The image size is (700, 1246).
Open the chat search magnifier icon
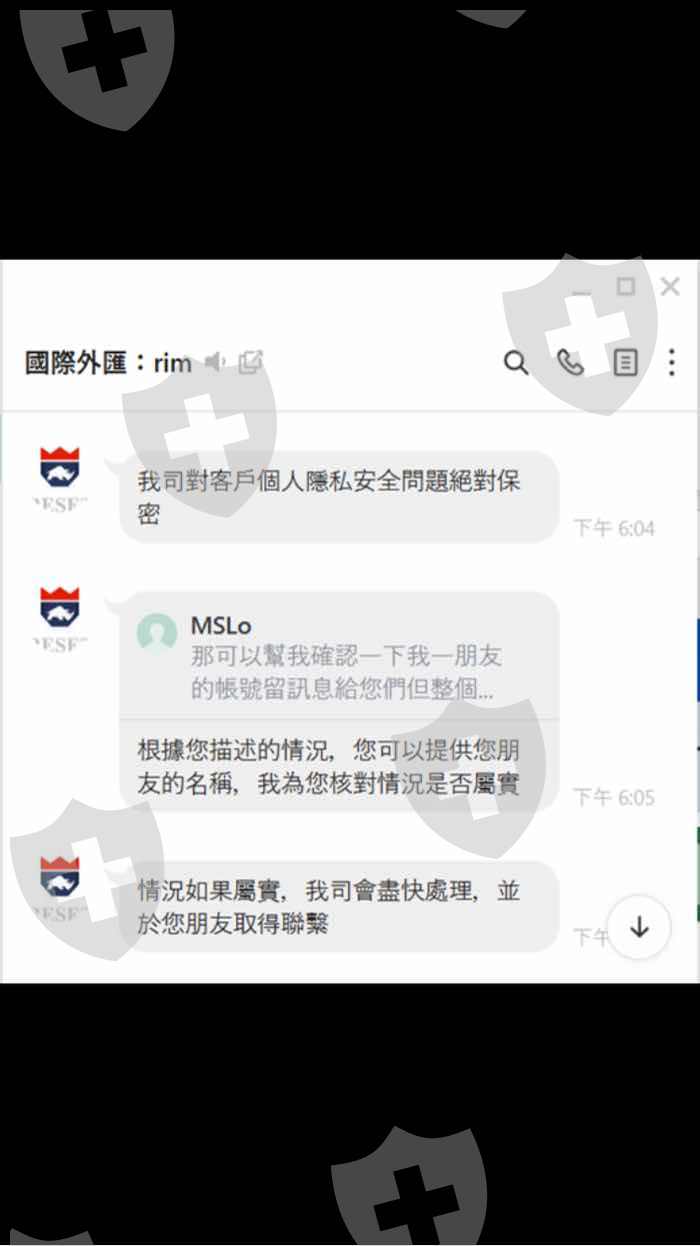516,362
